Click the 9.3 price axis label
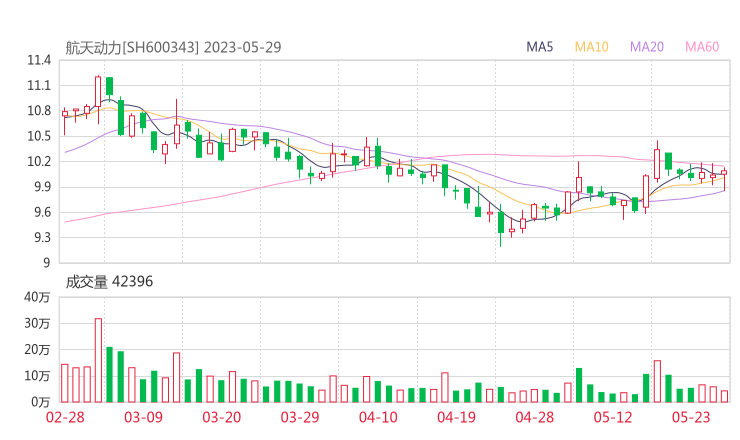Image resolution: width=740 pixels, height=440 pixels. (42, 237)
